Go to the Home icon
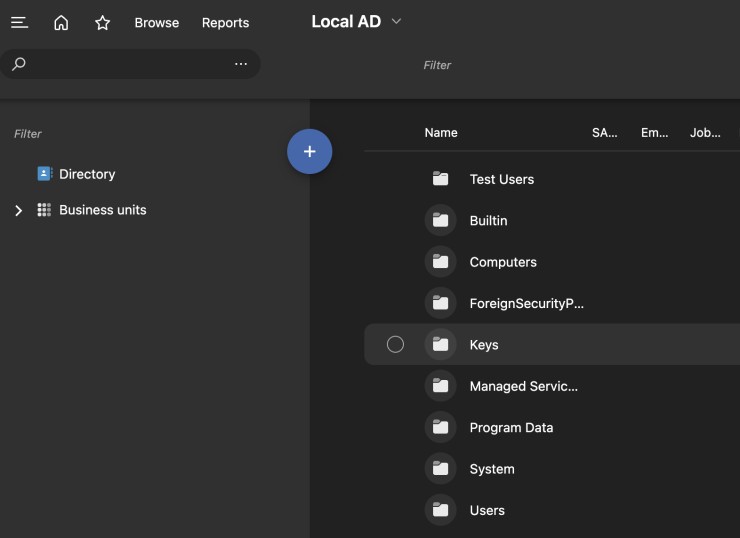Image resolution: width=740 pixels, height=538 pixels. [x=61, y=23]
